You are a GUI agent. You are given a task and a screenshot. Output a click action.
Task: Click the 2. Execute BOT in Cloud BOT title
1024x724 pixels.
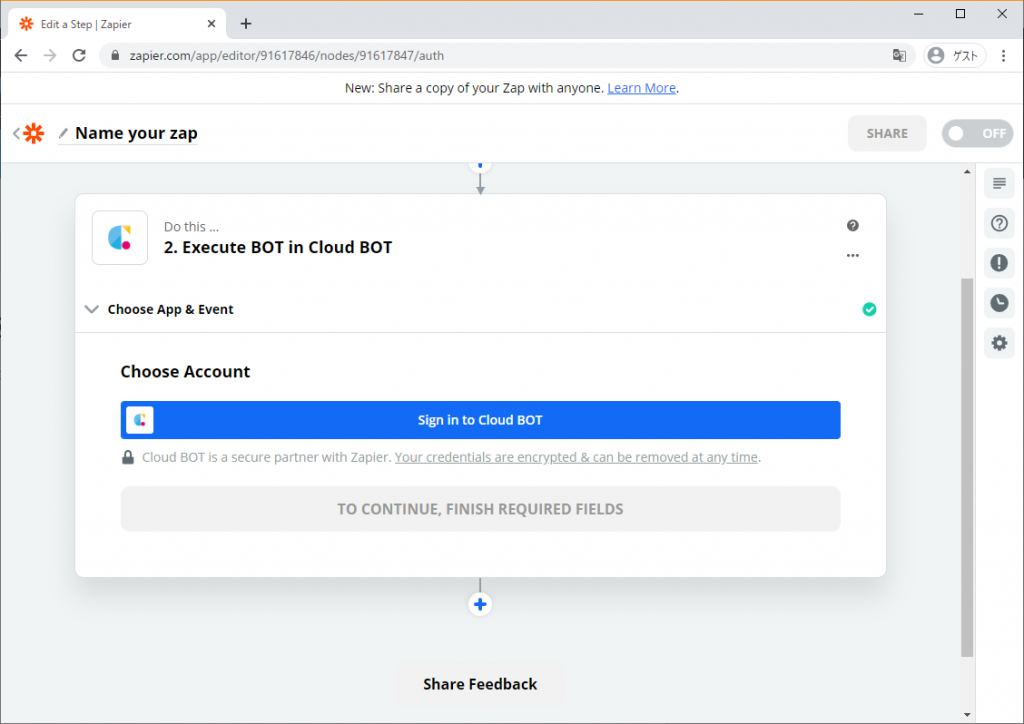pyautogui.click(x=278, y=247)
